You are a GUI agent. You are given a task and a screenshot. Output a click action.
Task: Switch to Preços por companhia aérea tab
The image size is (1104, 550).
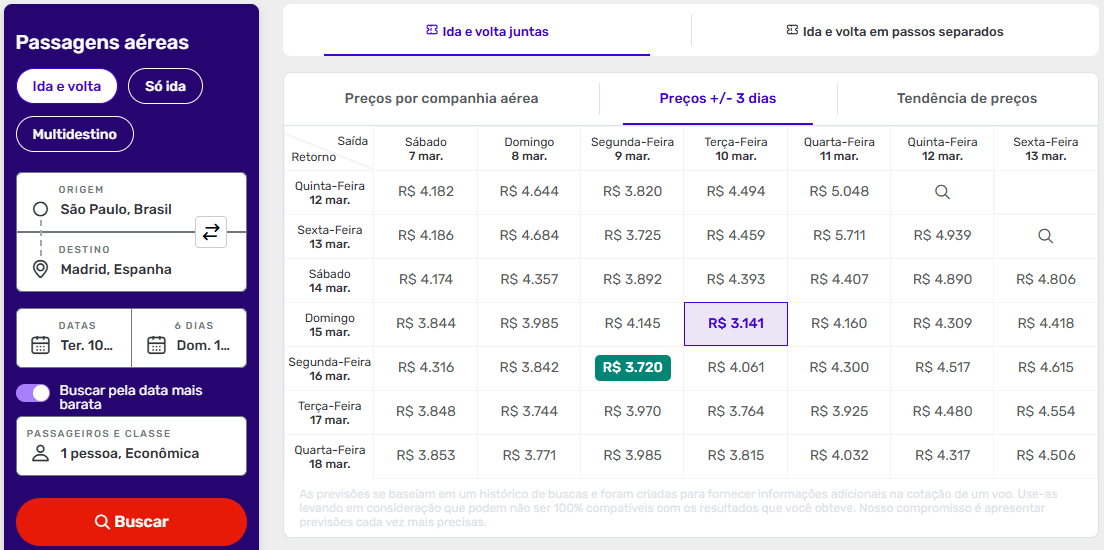pos(441,98)
